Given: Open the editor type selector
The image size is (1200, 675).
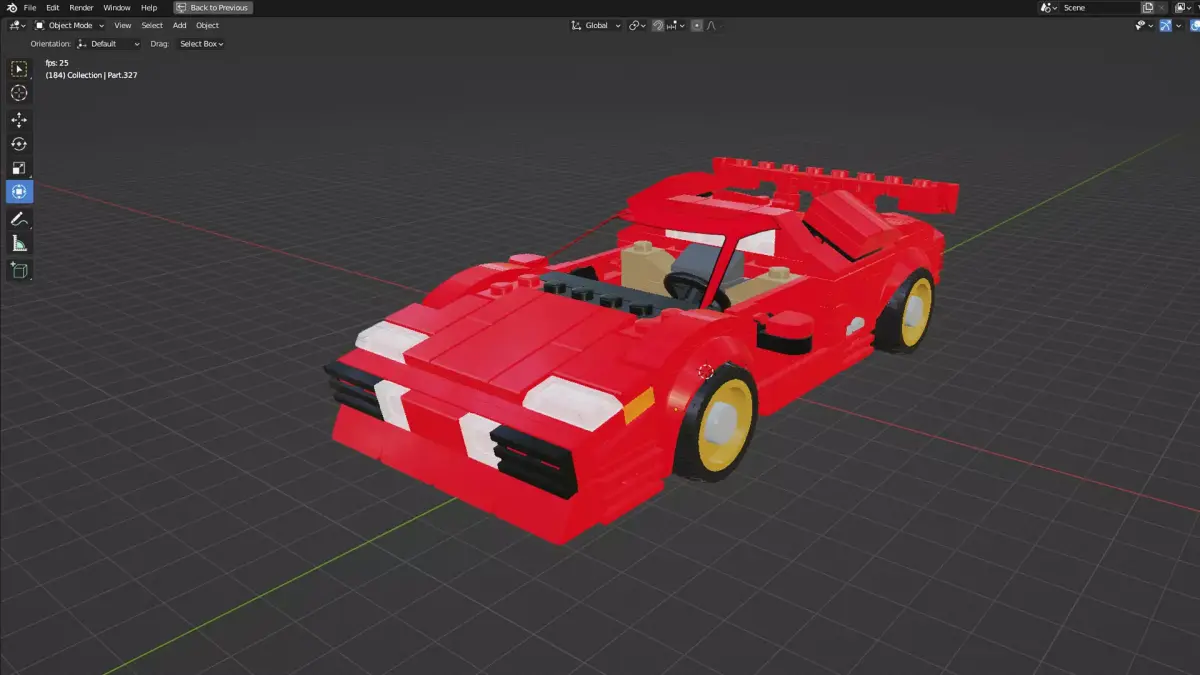Looking at the screenshot, I should tap(17, 25).
